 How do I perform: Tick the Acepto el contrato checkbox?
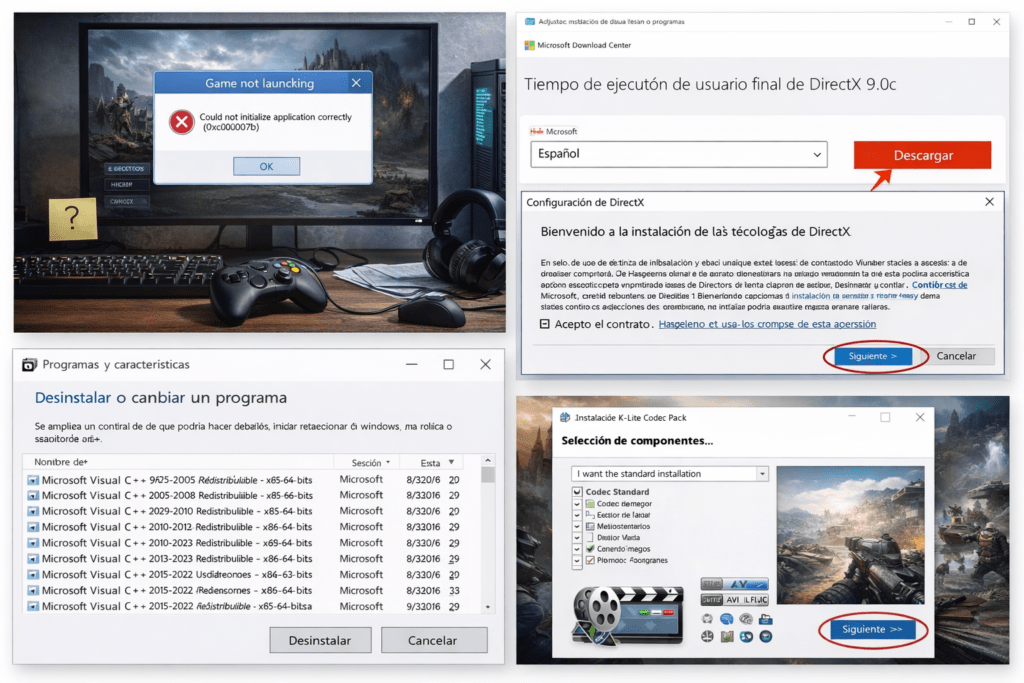coord(545,324)
